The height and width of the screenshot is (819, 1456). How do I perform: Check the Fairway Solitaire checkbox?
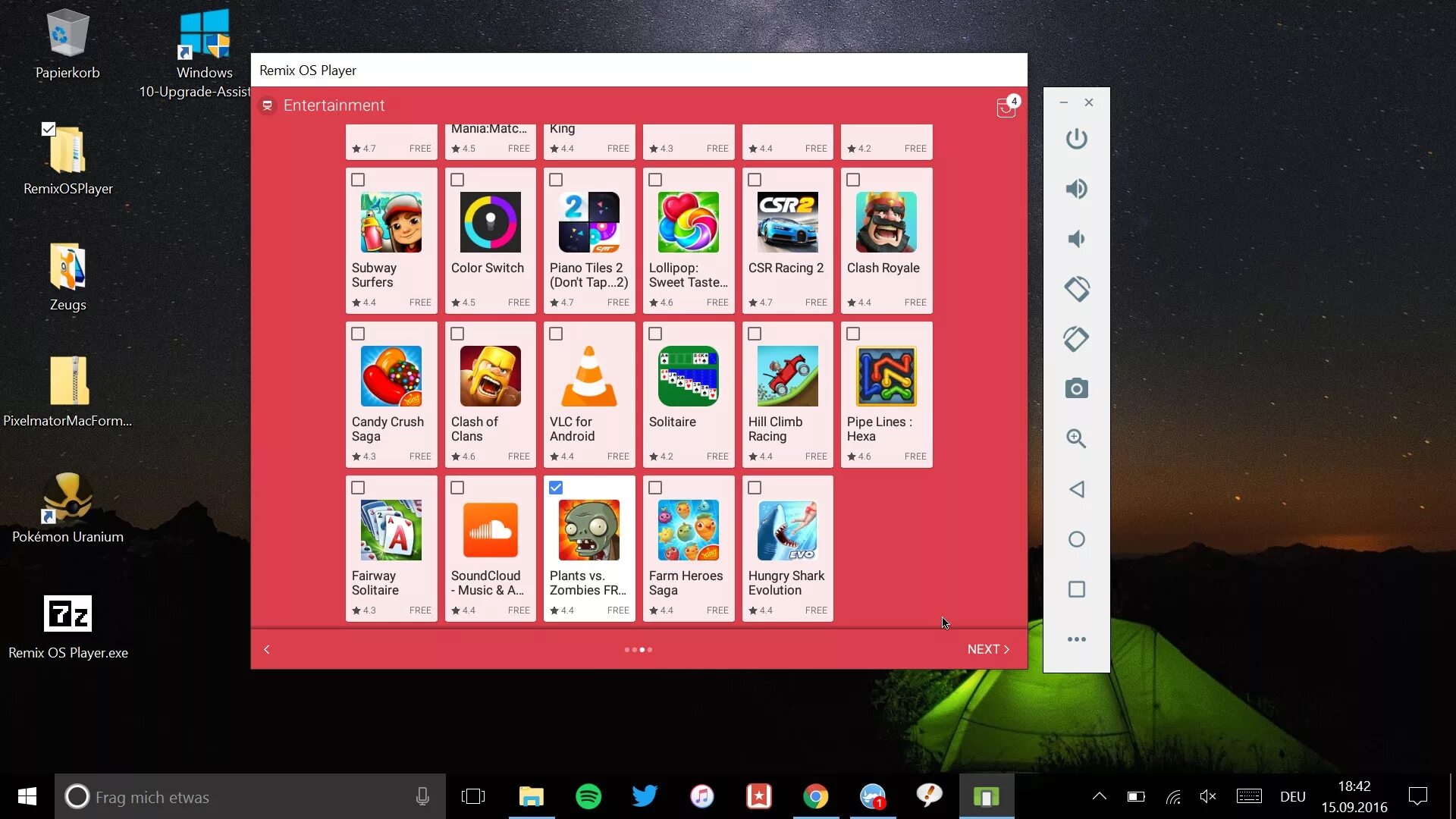tap(358, 488)
